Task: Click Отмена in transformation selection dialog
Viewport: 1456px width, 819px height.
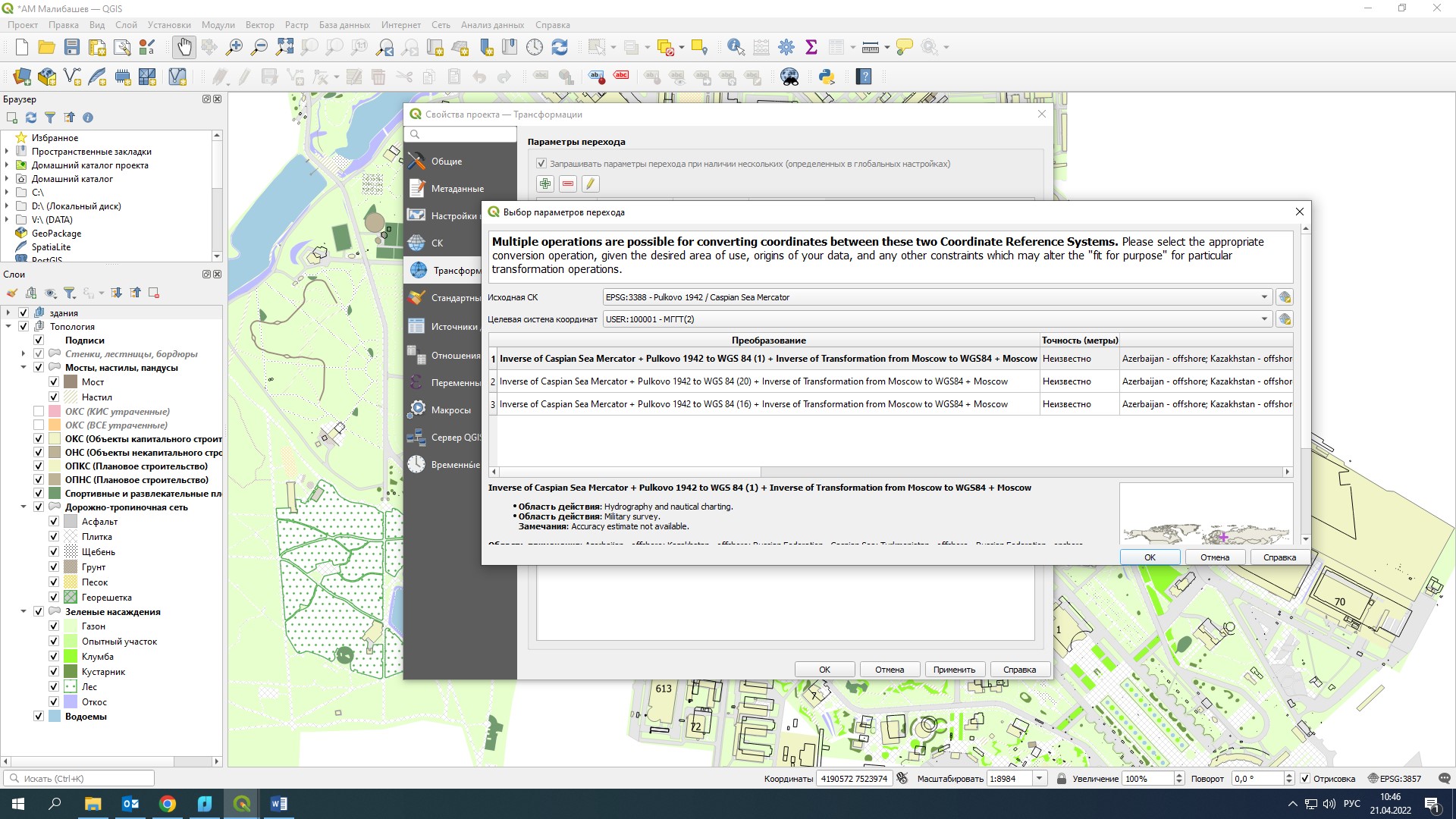Action: click(1215, 557)
